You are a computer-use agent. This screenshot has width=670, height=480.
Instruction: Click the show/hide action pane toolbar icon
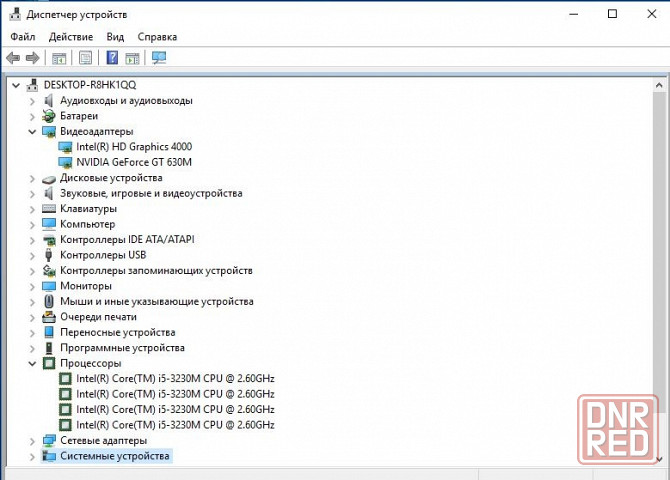(x=132, y=58)
